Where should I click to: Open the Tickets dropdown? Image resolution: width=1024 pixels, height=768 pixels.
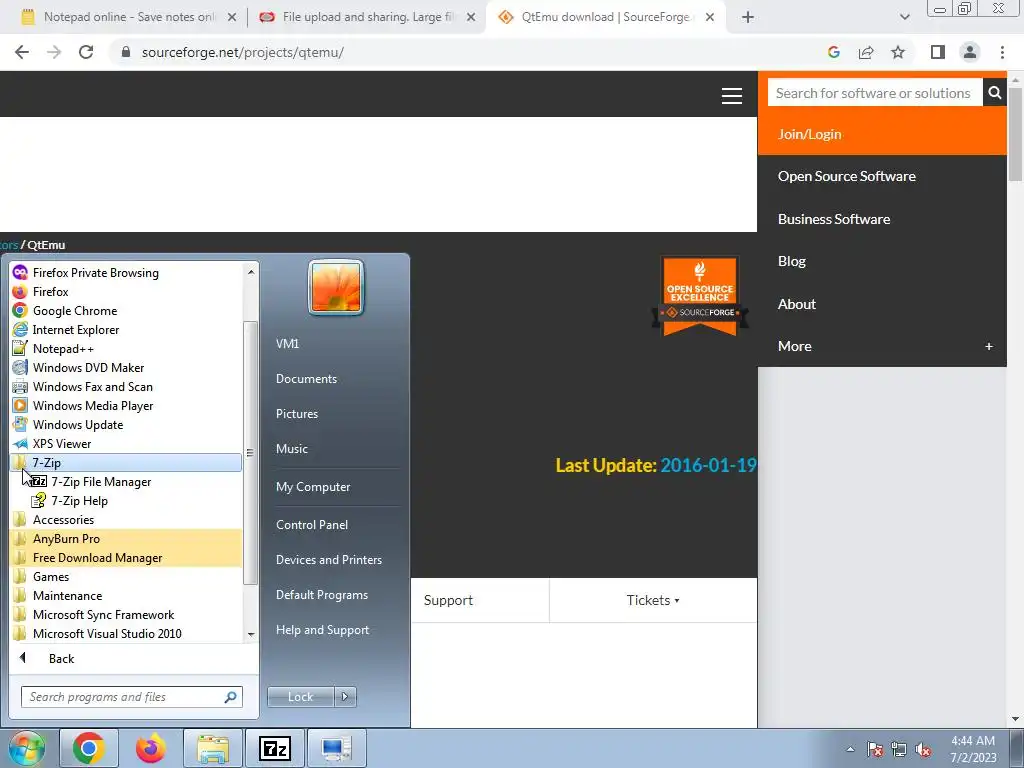click(x=652, y=600)
